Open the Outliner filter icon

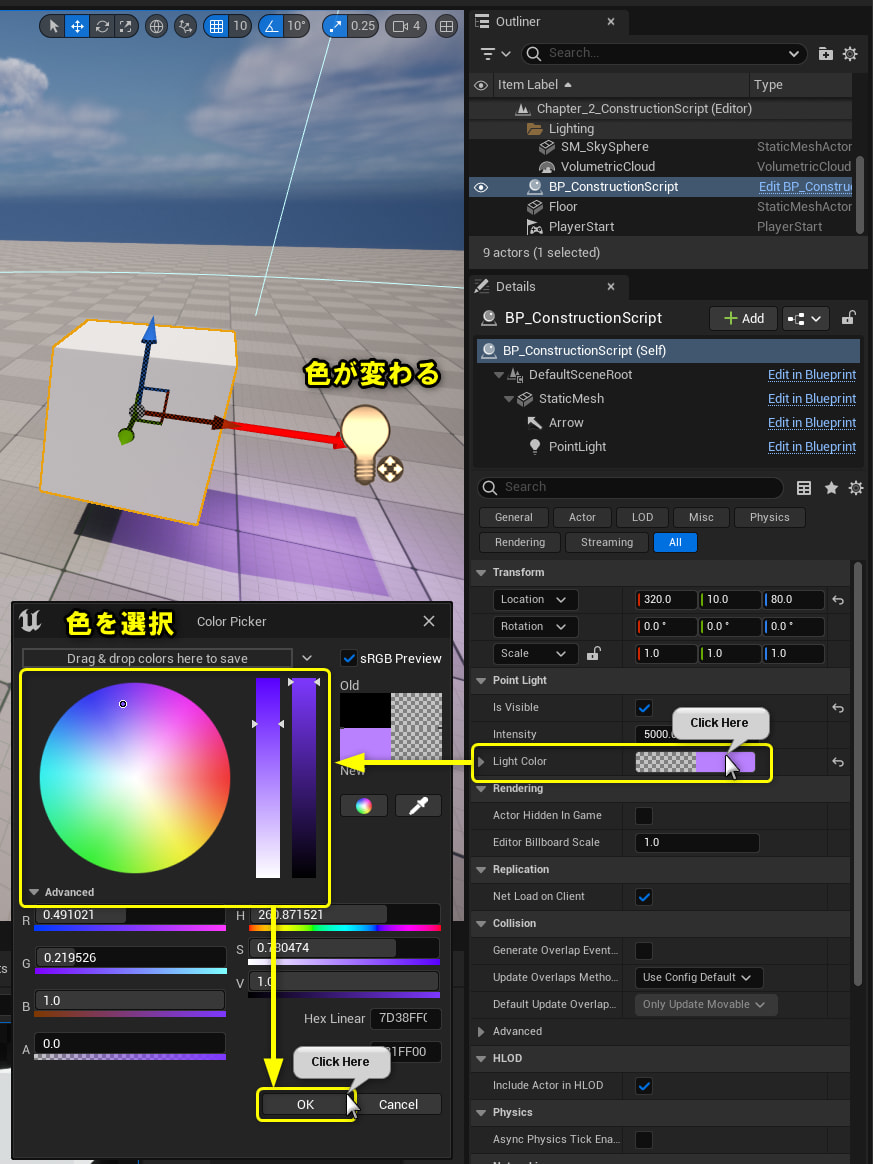point(487,53)
